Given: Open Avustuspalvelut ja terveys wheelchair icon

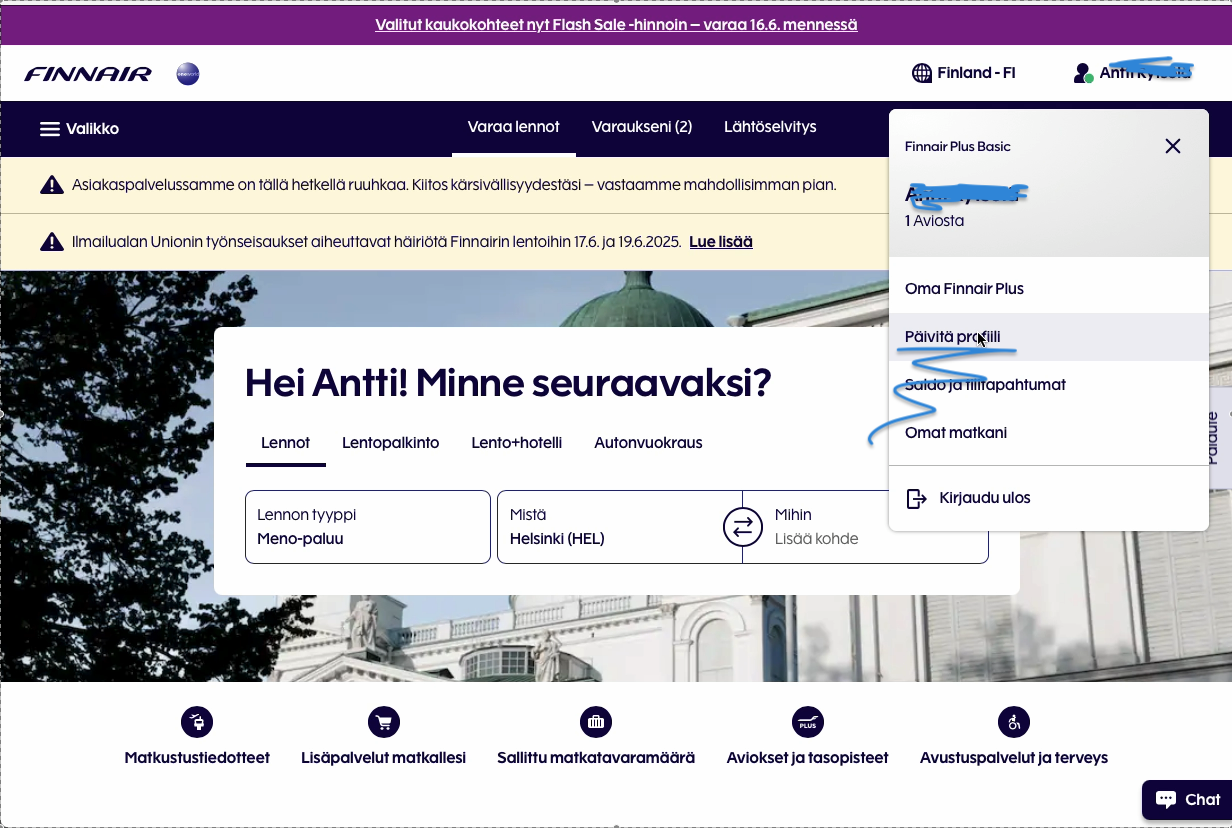Looking at the screenshot, I should (x=1013, y=721).
